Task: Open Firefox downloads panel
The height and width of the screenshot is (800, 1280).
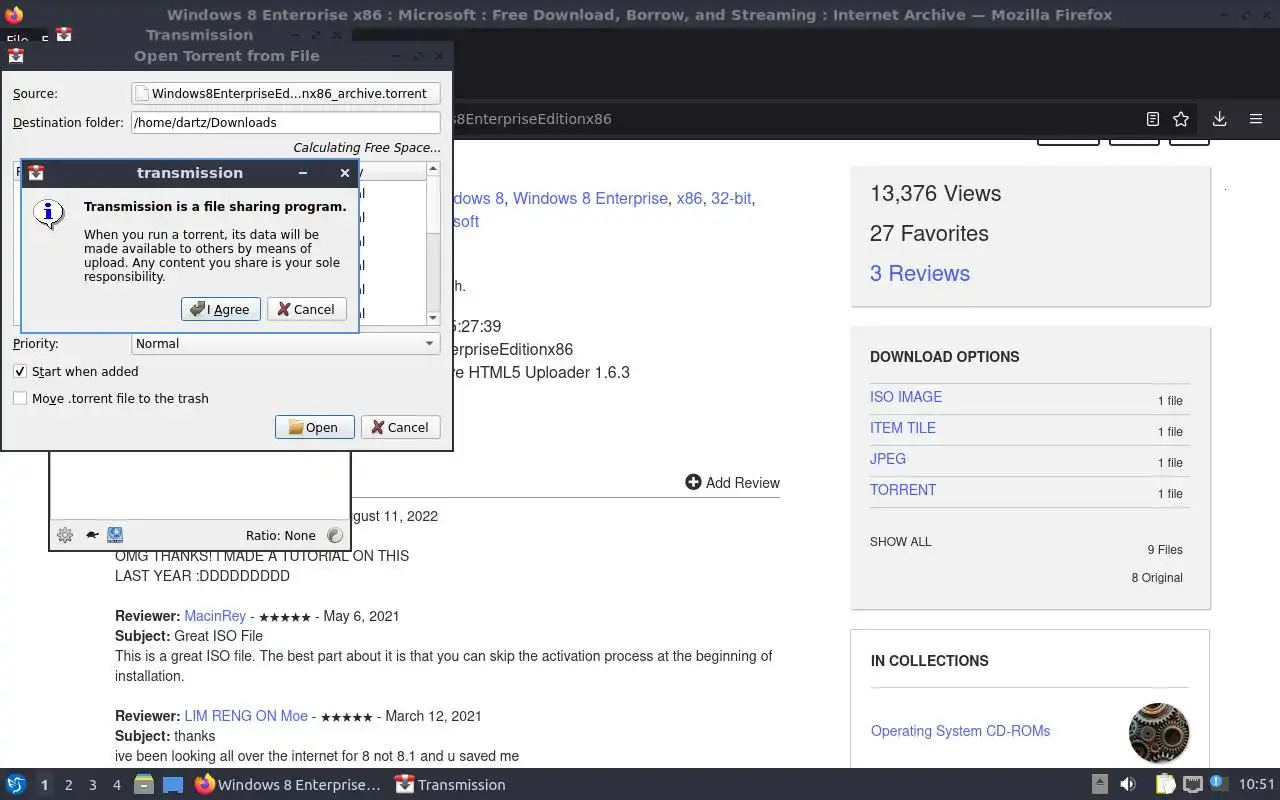Action: (x=1219, y=119)
